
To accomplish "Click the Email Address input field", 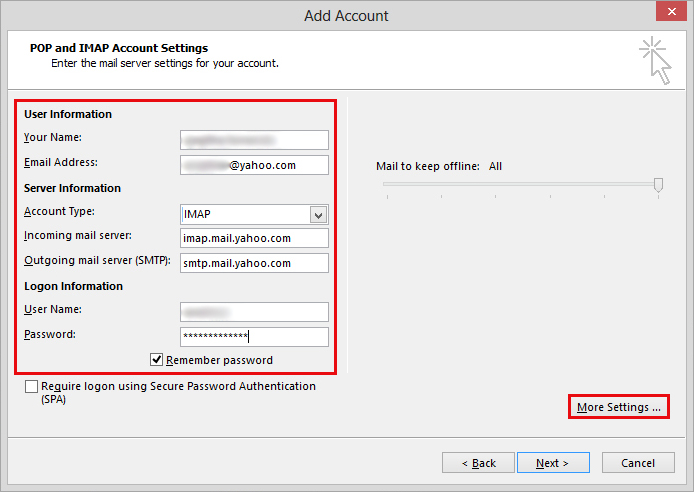I will tap(254, 165).
